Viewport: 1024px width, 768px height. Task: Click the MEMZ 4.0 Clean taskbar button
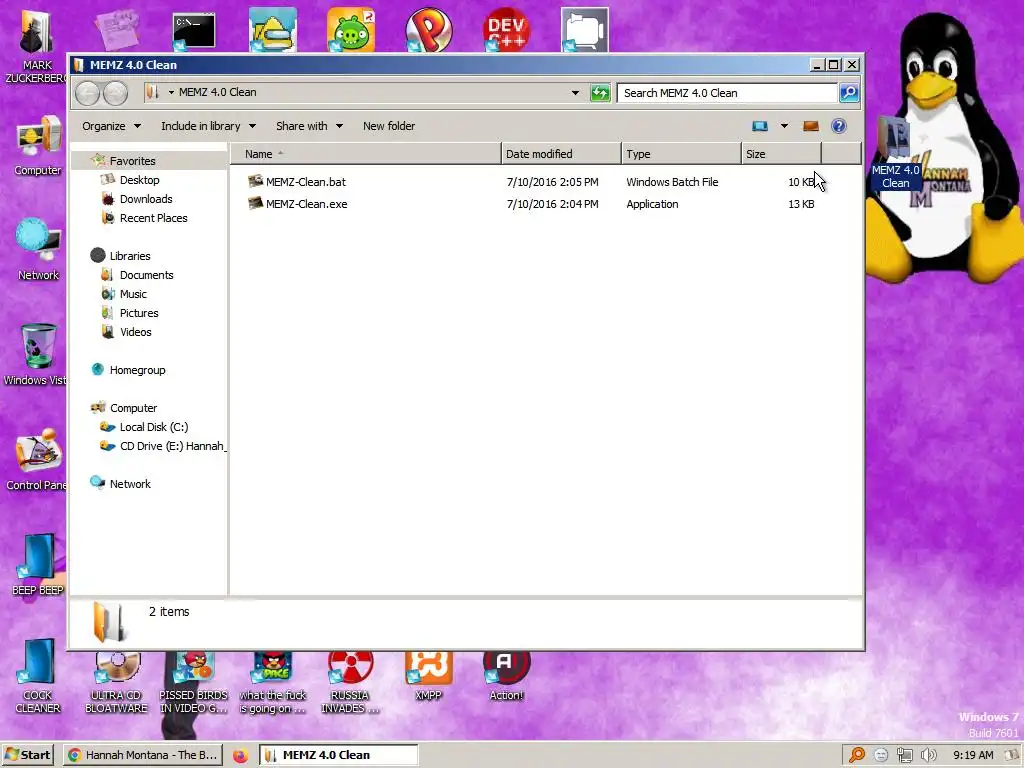(x=339, y=755)
